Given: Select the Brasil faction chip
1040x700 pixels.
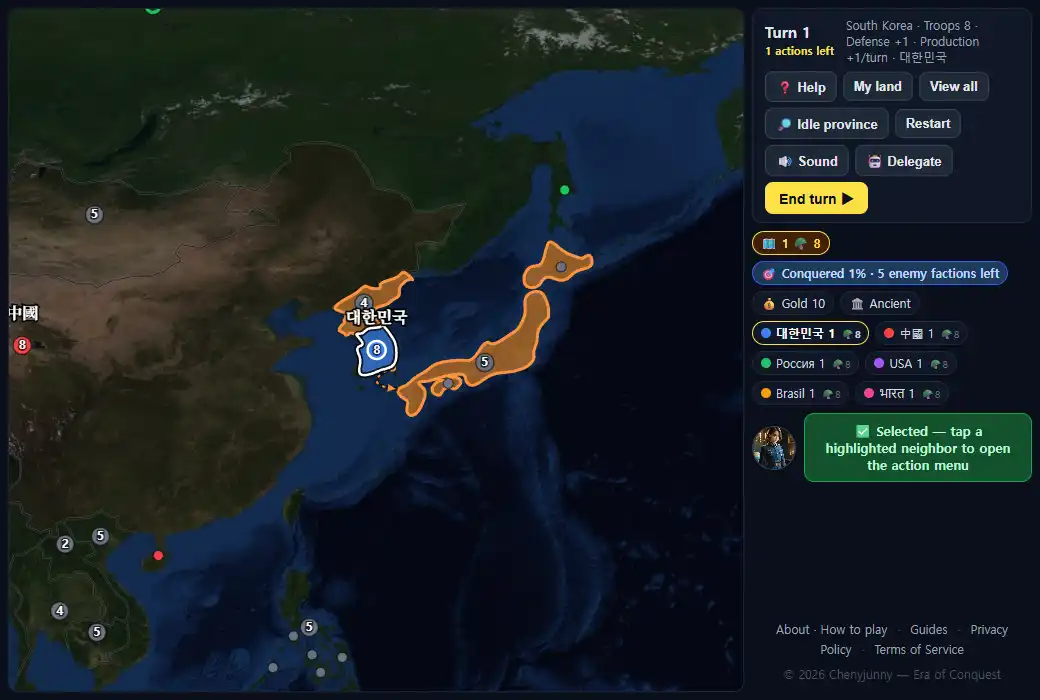Looking at the screenshot, I should point(801,393).
